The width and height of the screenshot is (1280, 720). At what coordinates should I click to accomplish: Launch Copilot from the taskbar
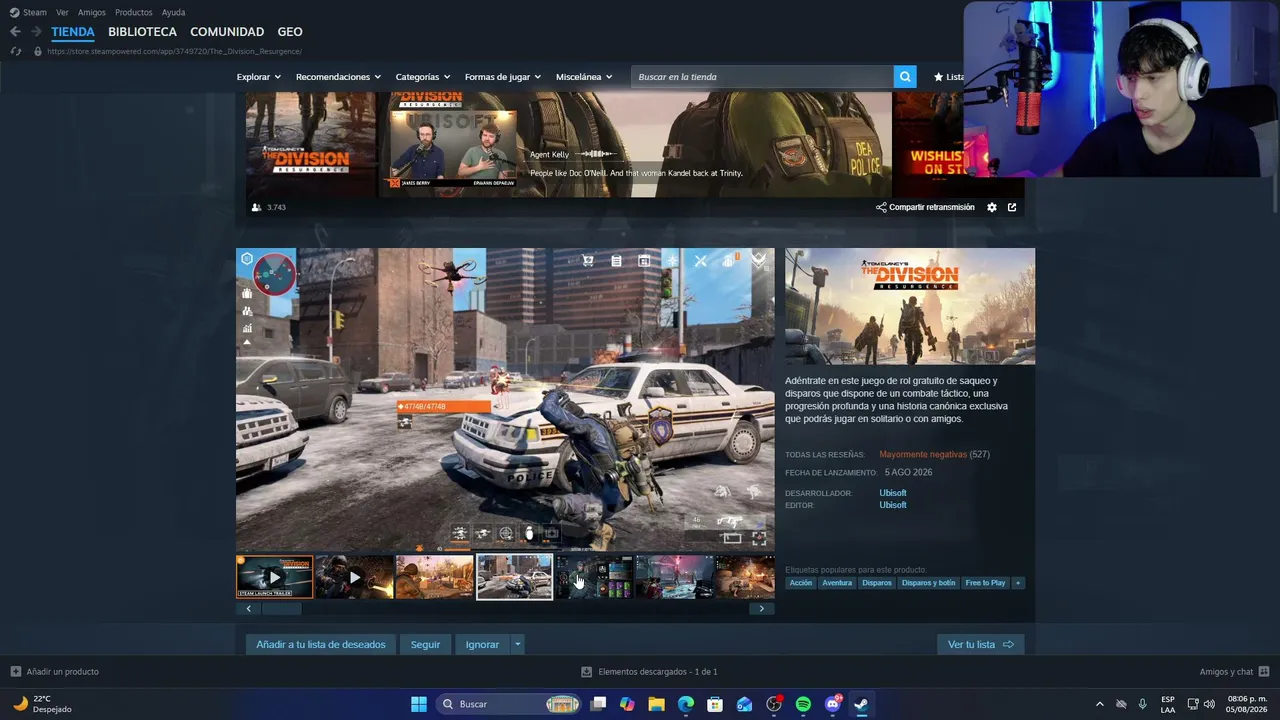(627, 704)
